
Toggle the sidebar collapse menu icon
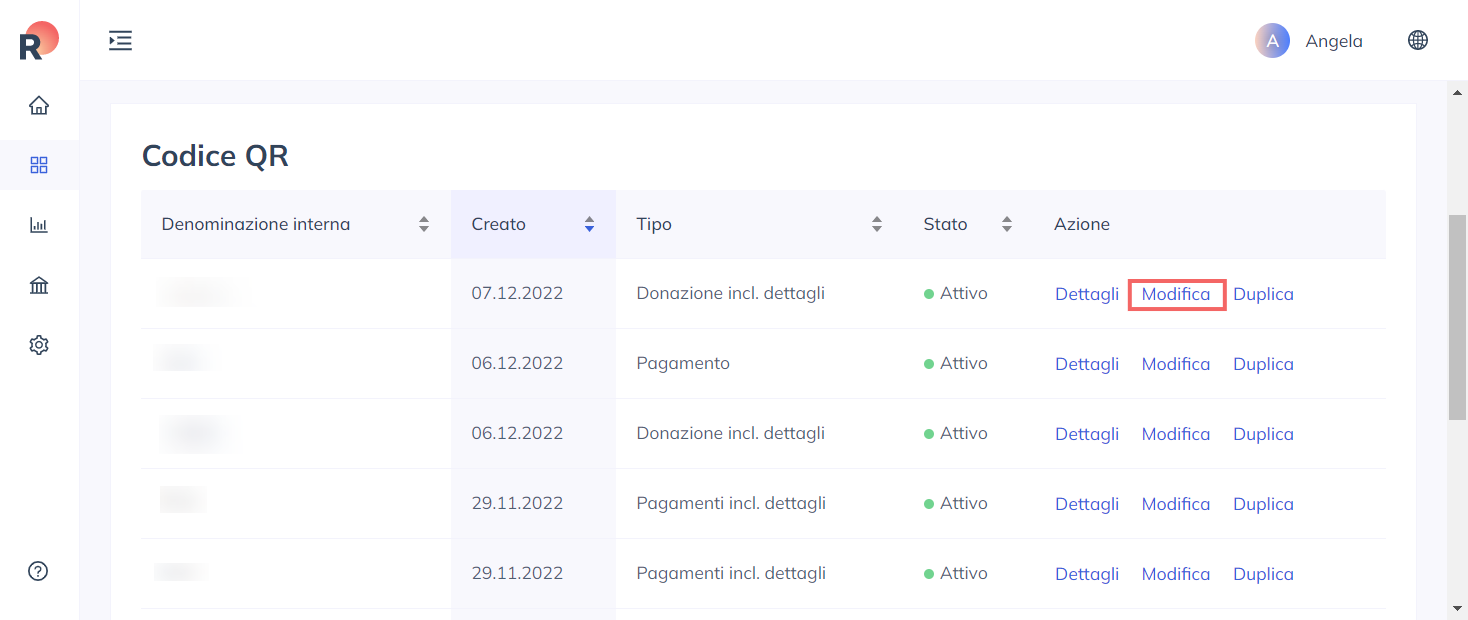(x=120, y=41)
